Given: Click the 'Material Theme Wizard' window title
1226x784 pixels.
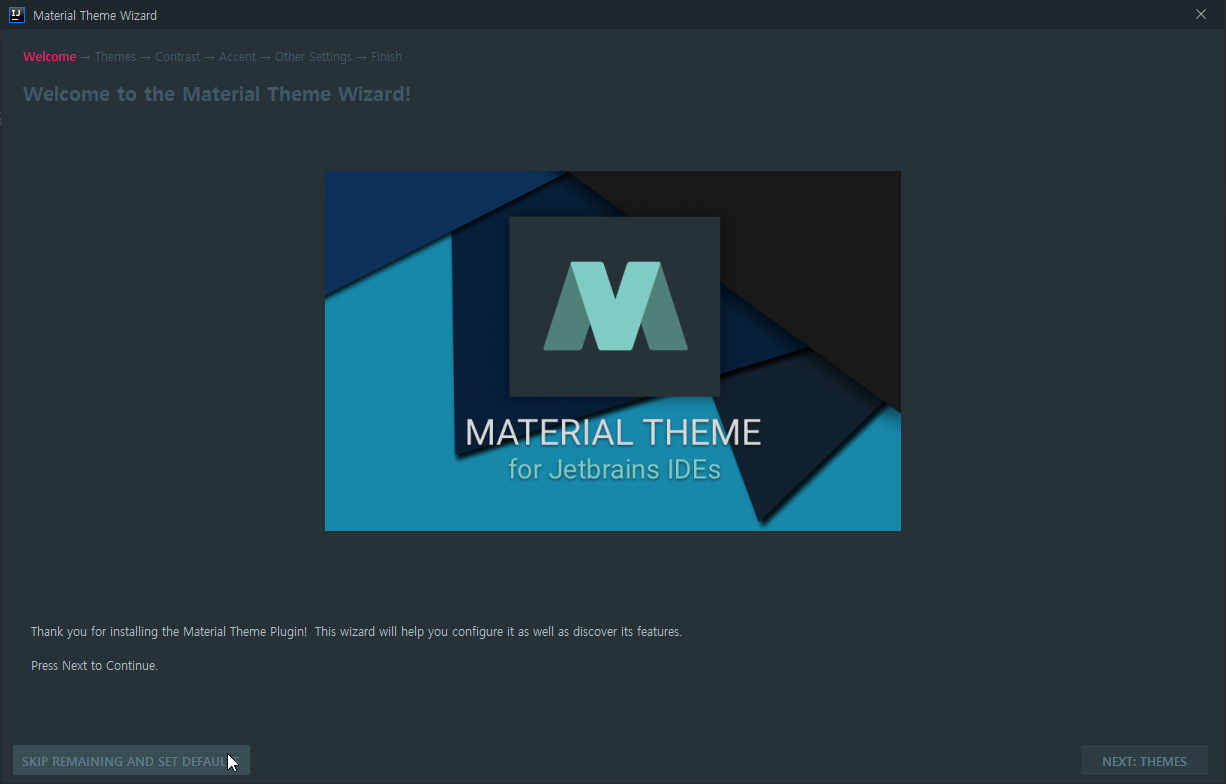Looking at the screenshot, I should 95,15.
